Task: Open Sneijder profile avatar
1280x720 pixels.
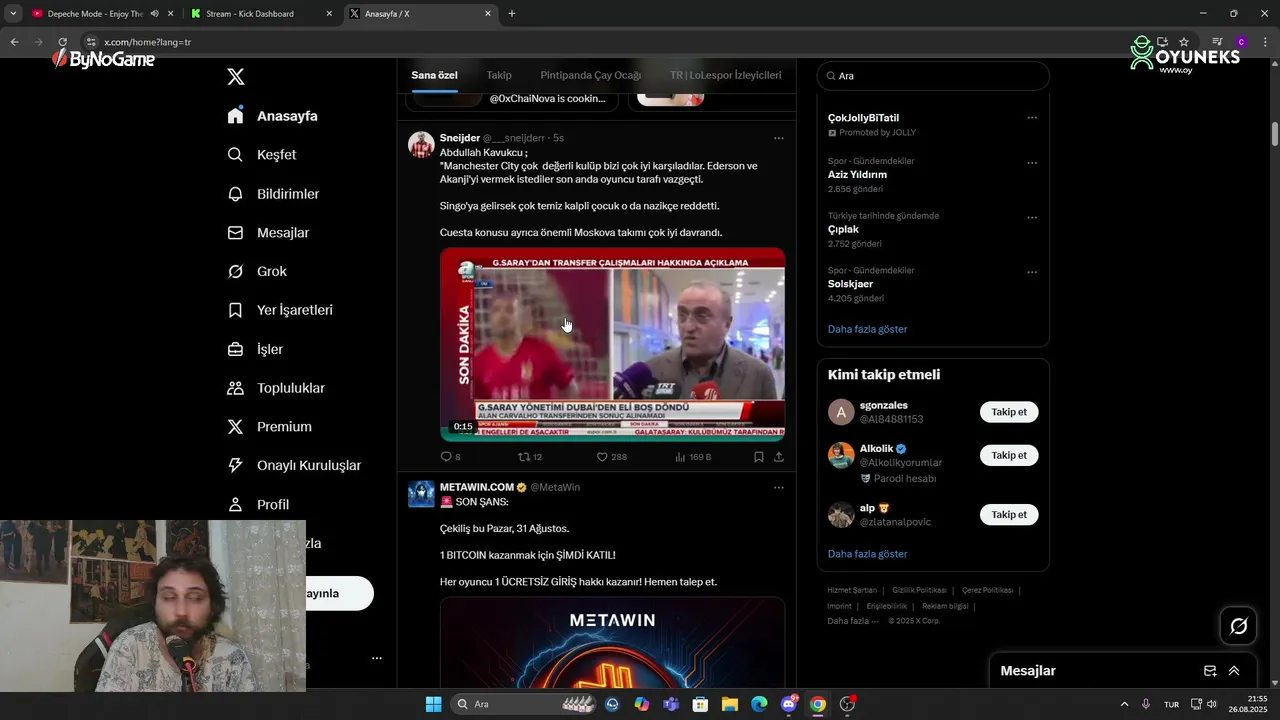Action: pyautogui.click(x=421, y=144)
